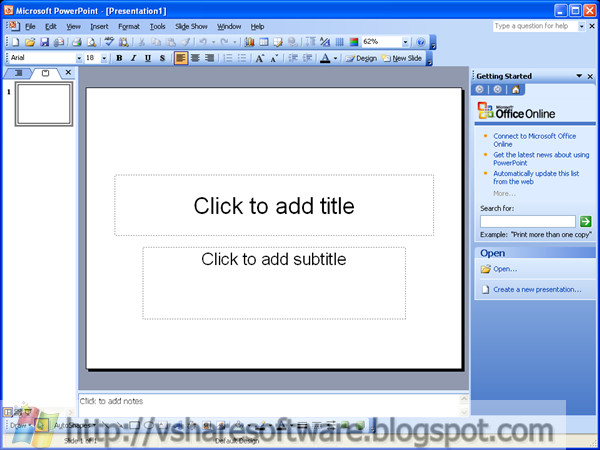Click the Insert Hyperlink globe icon
The height and width of the screenshot is (450, 600).
coord(293,42)
